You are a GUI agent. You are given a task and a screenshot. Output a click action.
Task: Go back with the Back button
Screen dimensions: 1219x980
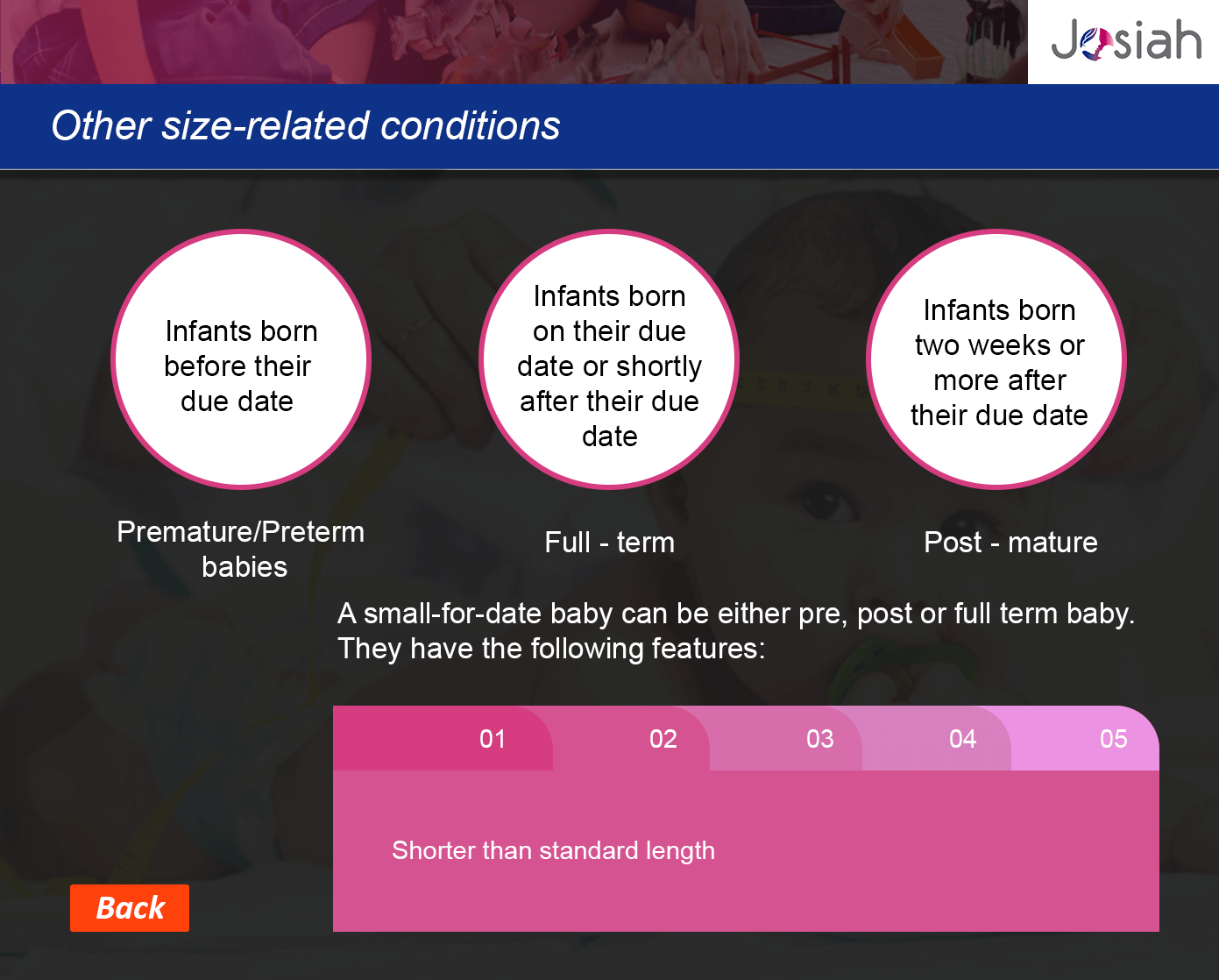[x=130, y=908]
